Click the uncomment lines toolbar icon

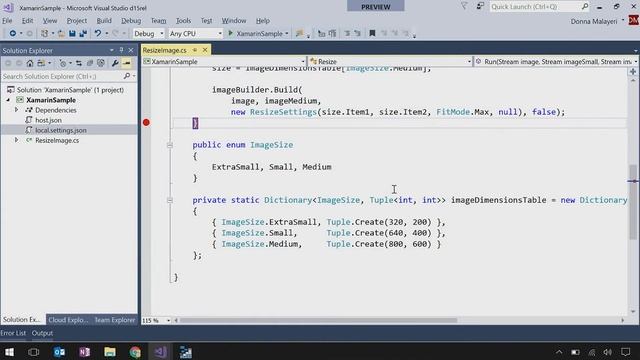[x=357, y=33]
